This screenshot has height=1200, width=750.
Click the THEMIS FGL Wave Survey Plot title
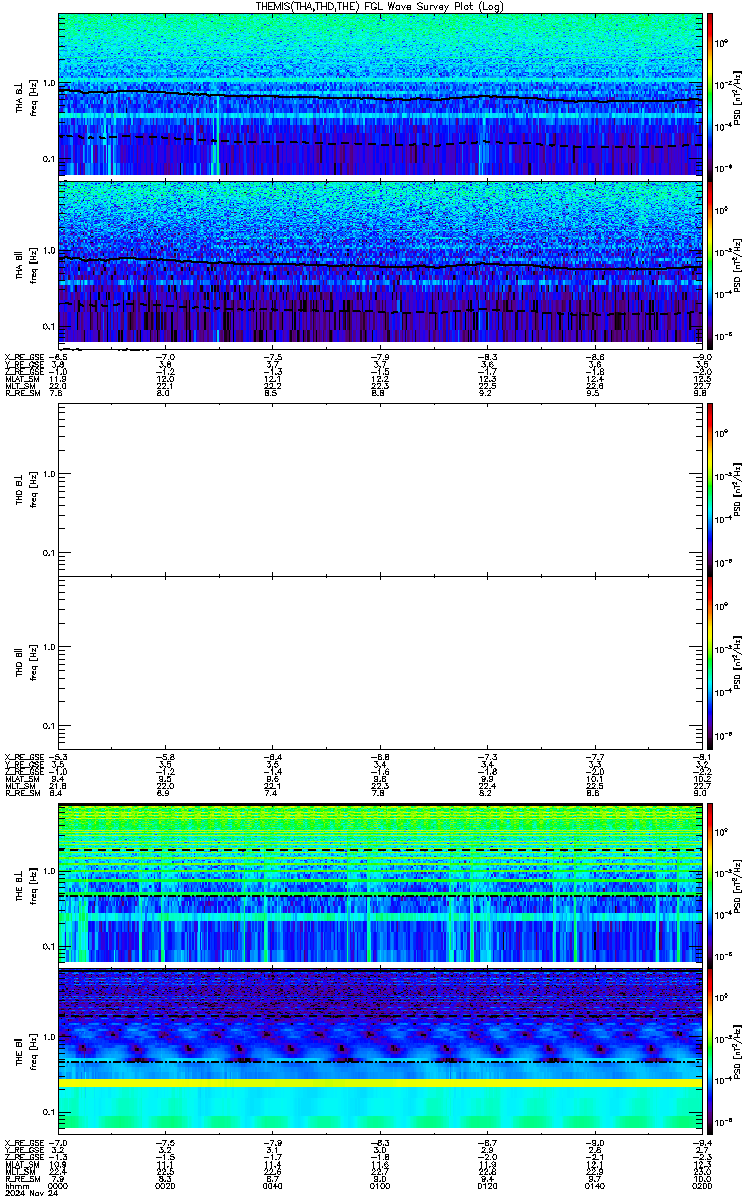381,6
